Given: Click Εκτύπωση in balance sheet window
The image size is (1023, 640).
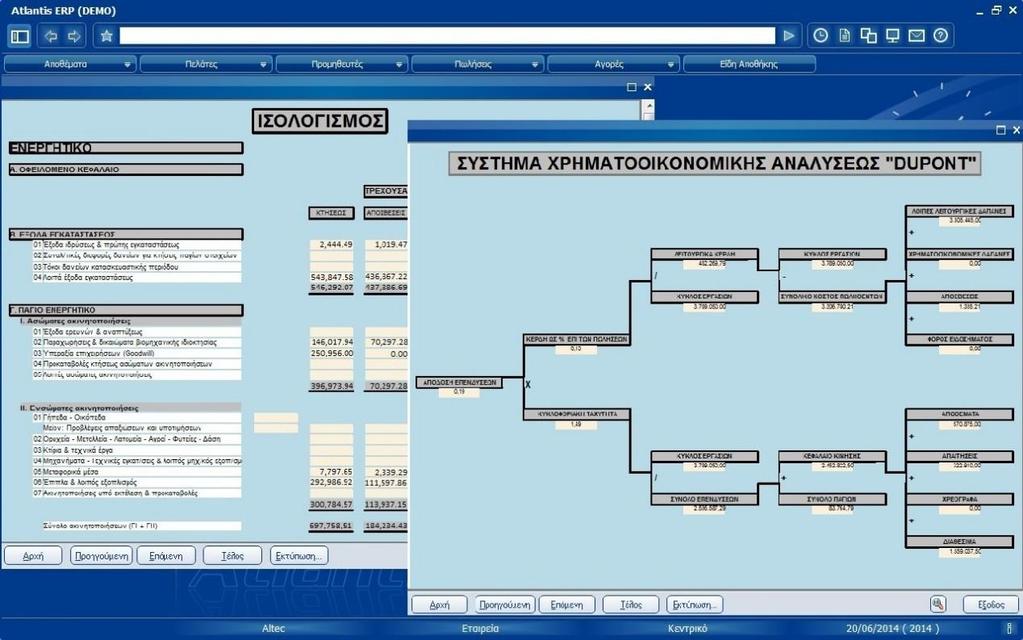Looking at the screenshot, I should [x=299, y=556].
